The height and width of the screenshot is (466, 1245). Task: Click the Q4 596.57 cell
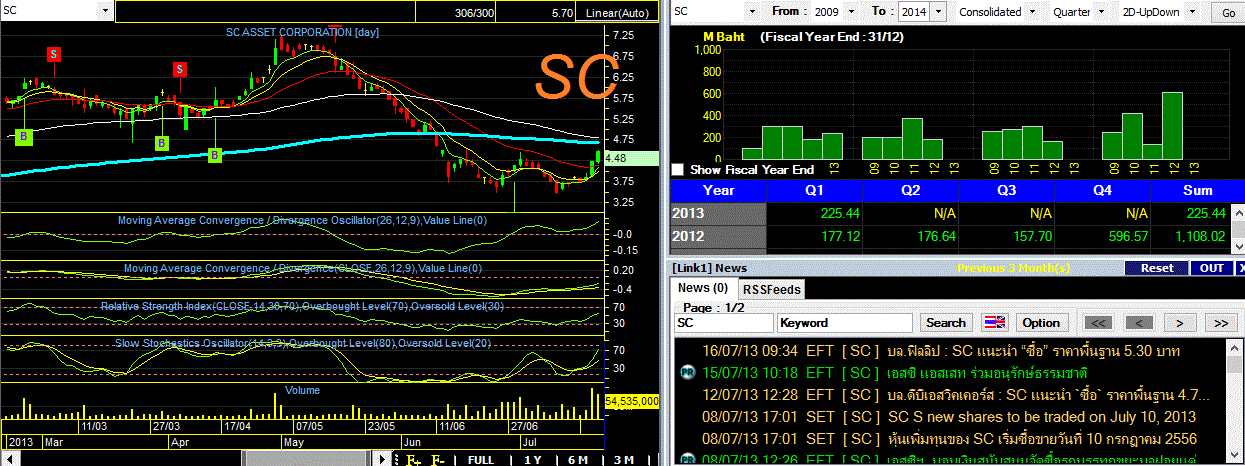1103,237
